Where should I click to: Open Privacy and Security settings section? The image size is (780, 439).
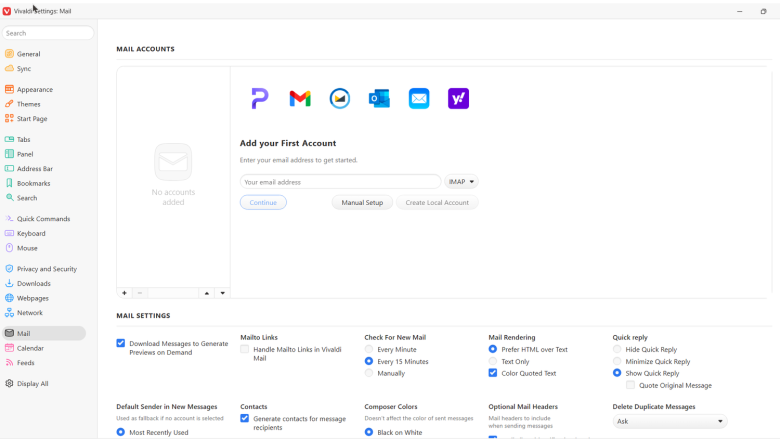(x=46, y=269)
